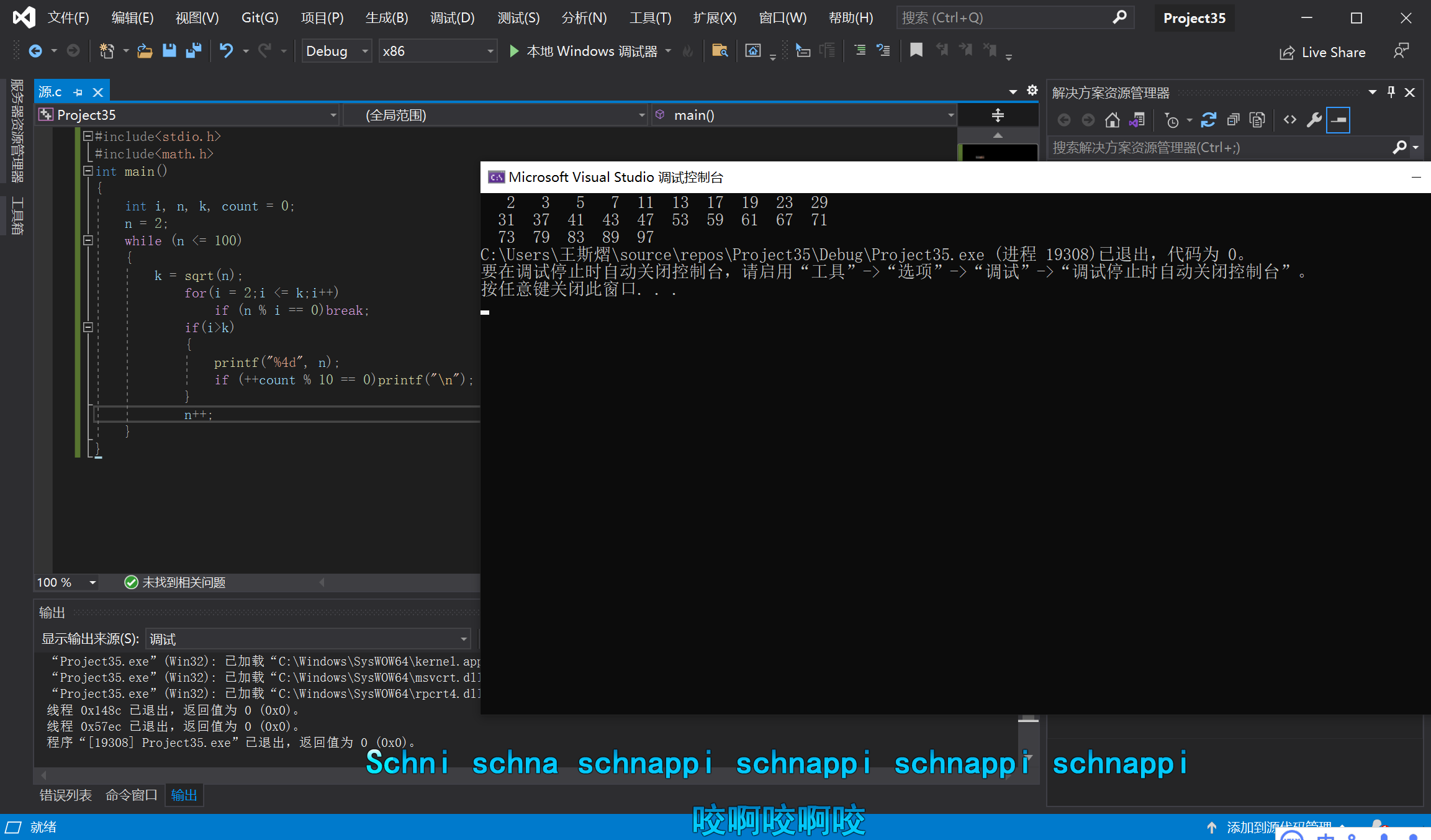The width and height of the screenshot is (1431, 840).
Task: Click the Undo arrow icon
Action: 226,51
